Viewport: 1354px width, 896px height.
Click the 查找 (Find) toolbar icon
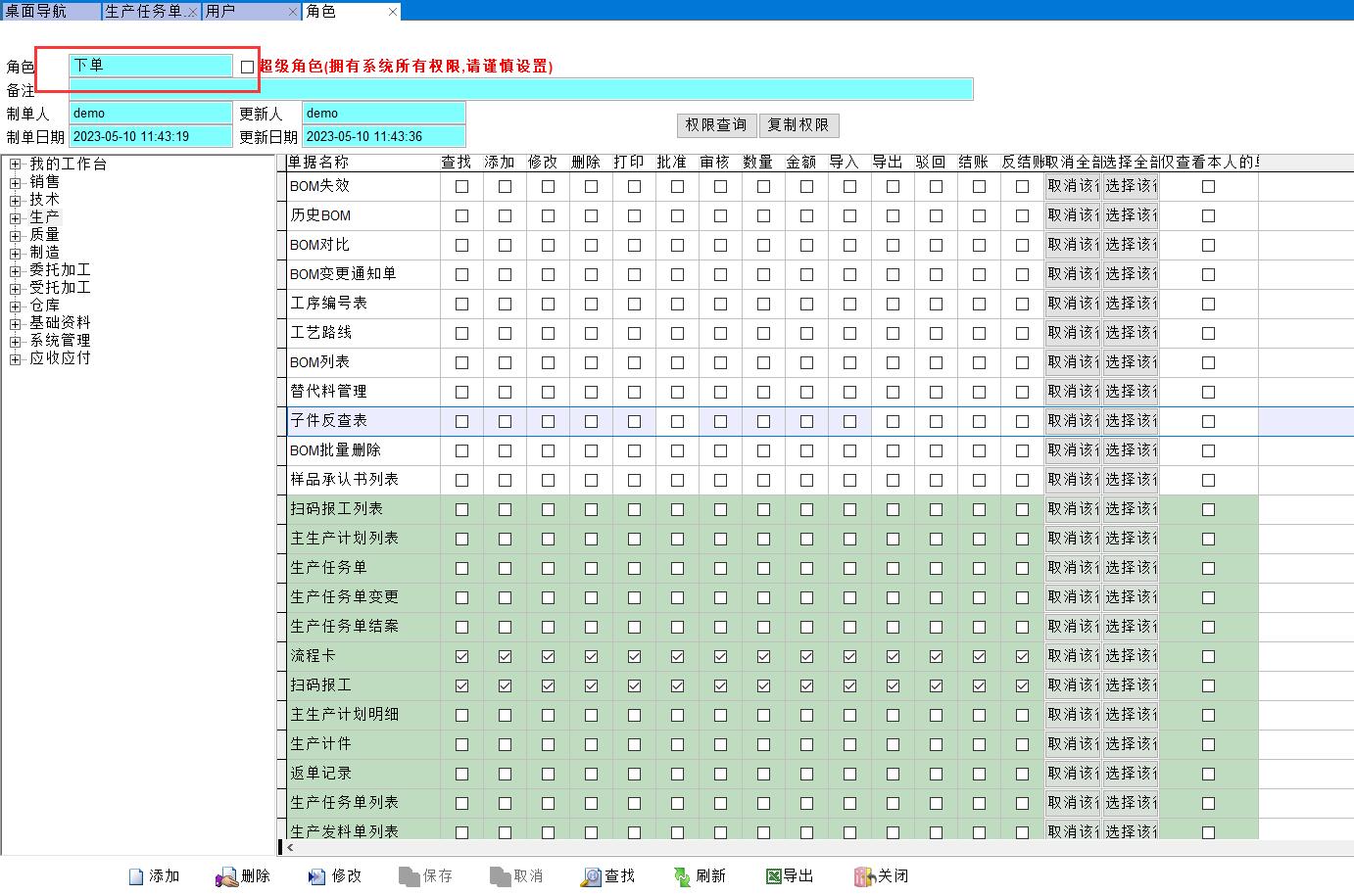click(591, 876)
